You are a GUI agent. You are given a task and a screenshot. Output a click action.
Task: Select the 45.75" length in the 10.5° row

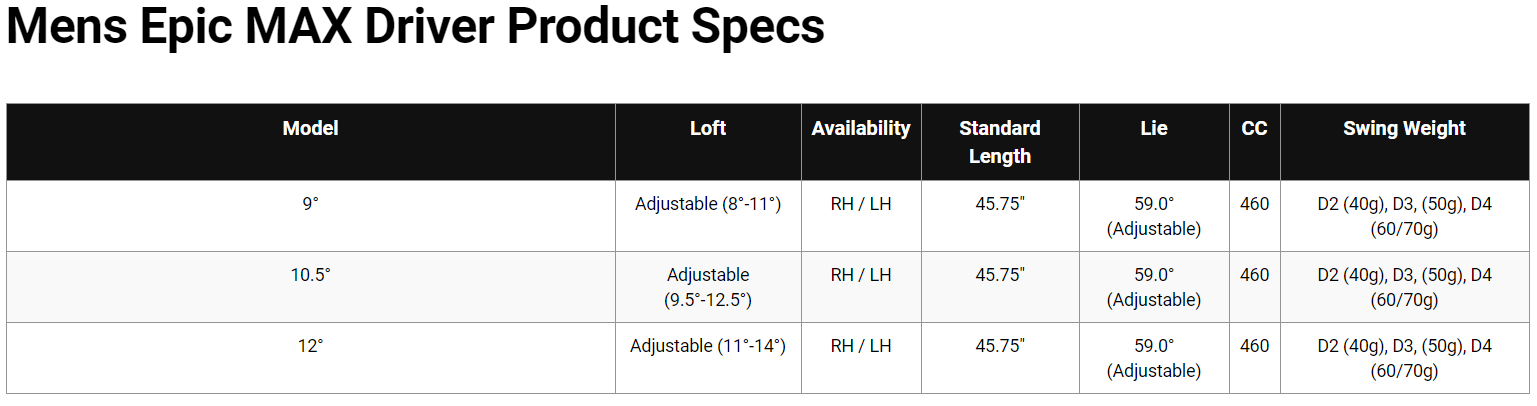tap(1000, 275)
